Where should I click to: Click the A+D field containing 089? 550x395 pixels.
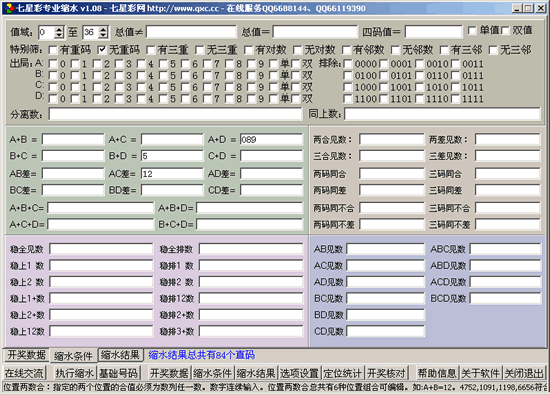pos(271,140)
